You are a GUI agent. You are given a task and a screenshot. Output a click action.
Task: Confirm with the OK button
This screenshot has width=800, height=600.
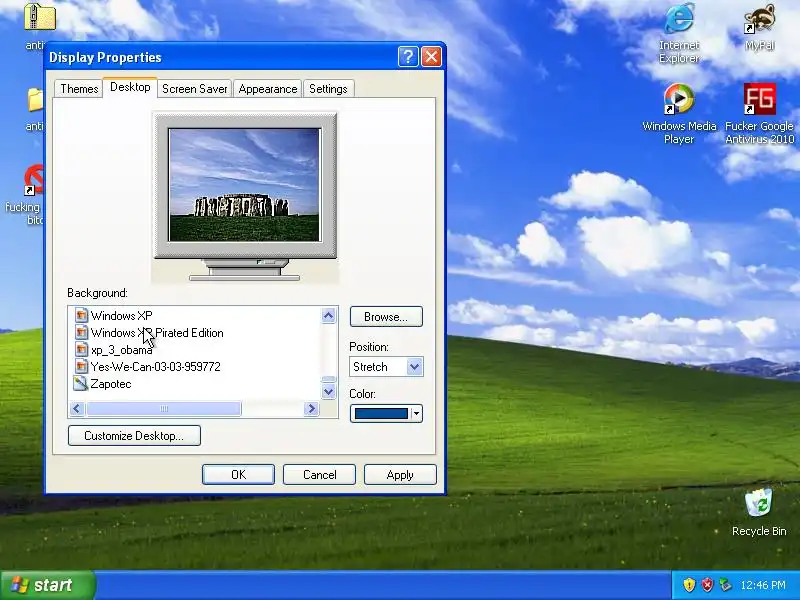point(238,474)
